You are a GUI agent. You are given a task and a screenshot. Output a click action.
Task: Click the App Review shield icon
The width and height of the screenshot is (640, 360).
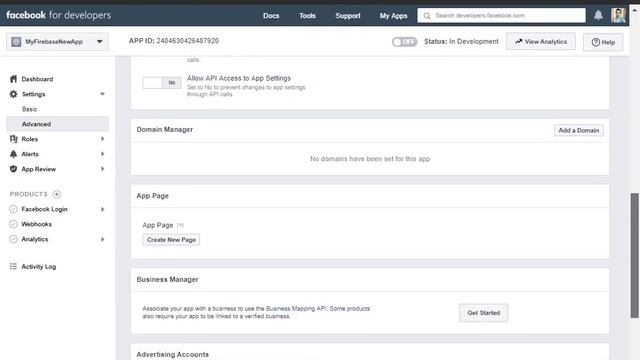pyautogui.click(x=13, y=169)
